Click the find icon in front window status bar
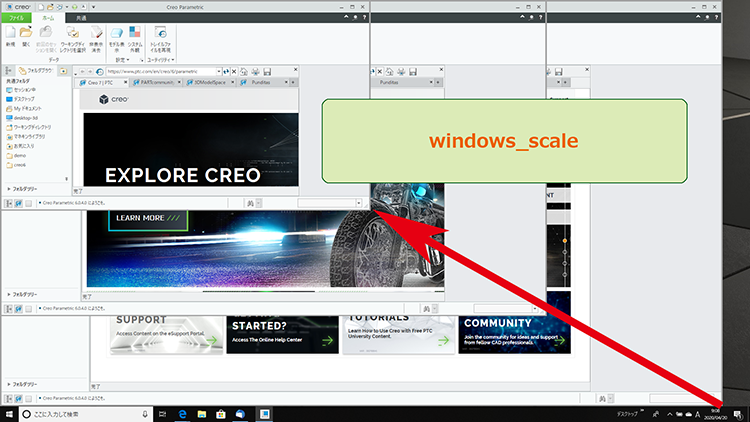 point(250,203)
